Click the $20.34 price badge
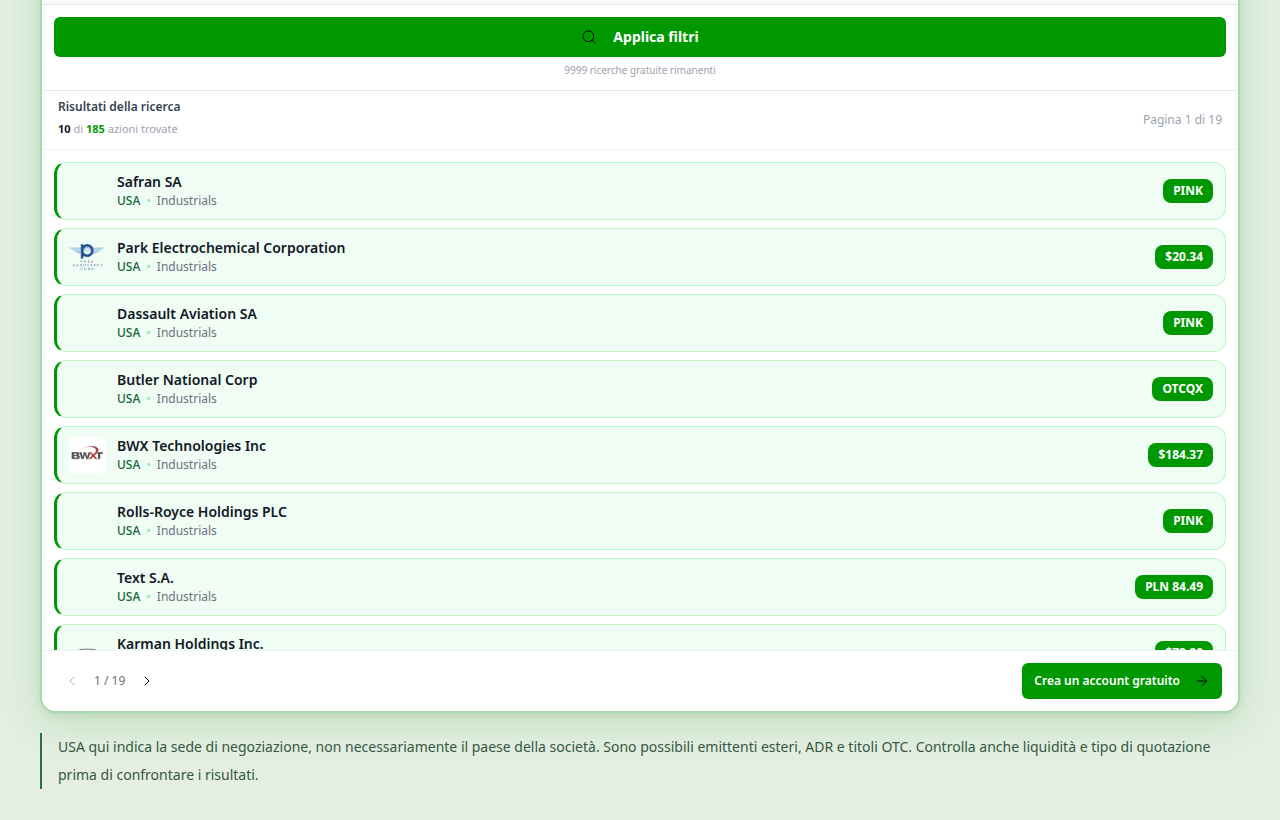This screenshot has height=820, width=1280. [x=1184, y=257]
